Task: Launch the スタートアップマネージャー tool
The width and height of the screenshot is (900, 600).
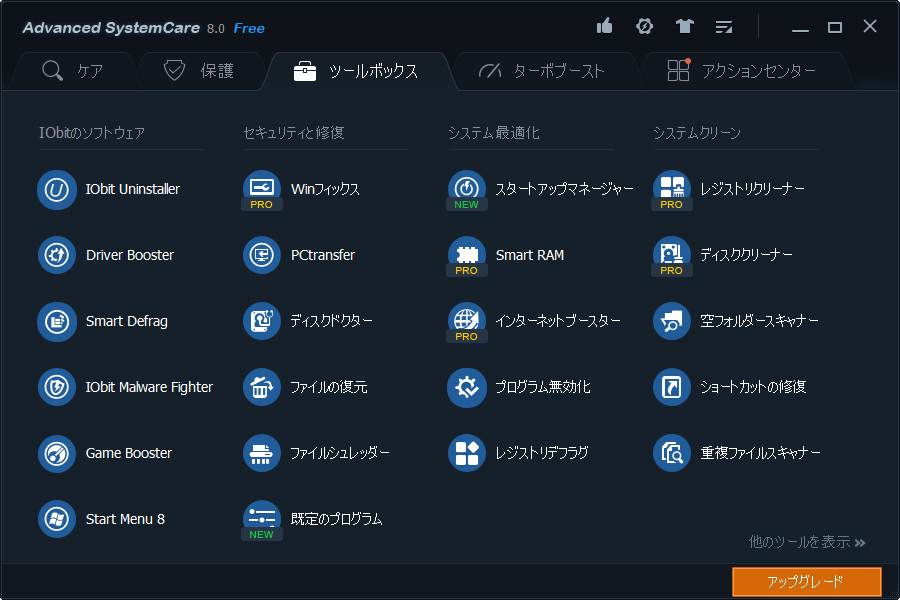Action: [x=550, y=189]
